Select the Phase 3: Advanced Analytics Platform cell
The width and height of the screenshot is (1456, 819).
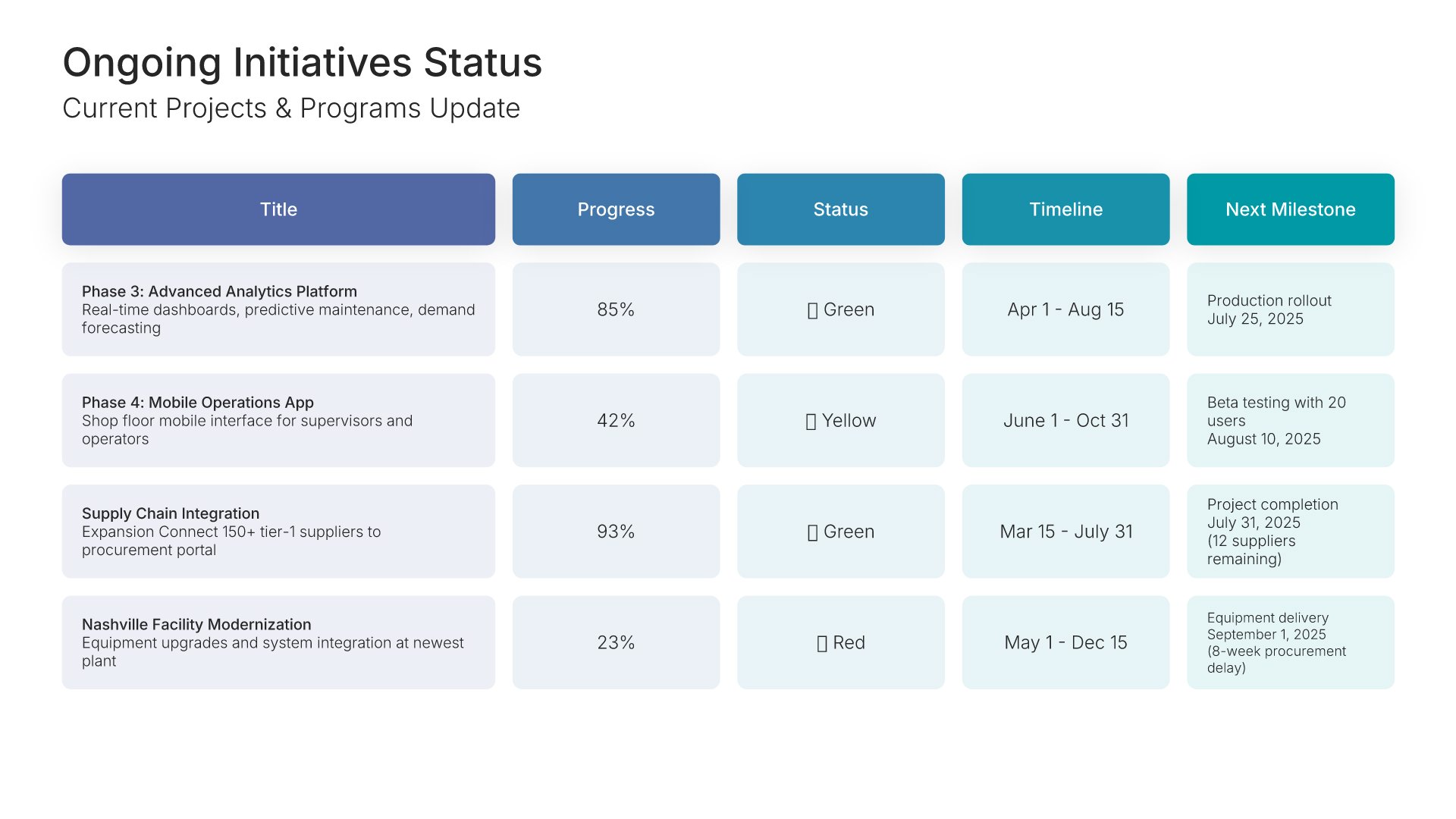278,309
